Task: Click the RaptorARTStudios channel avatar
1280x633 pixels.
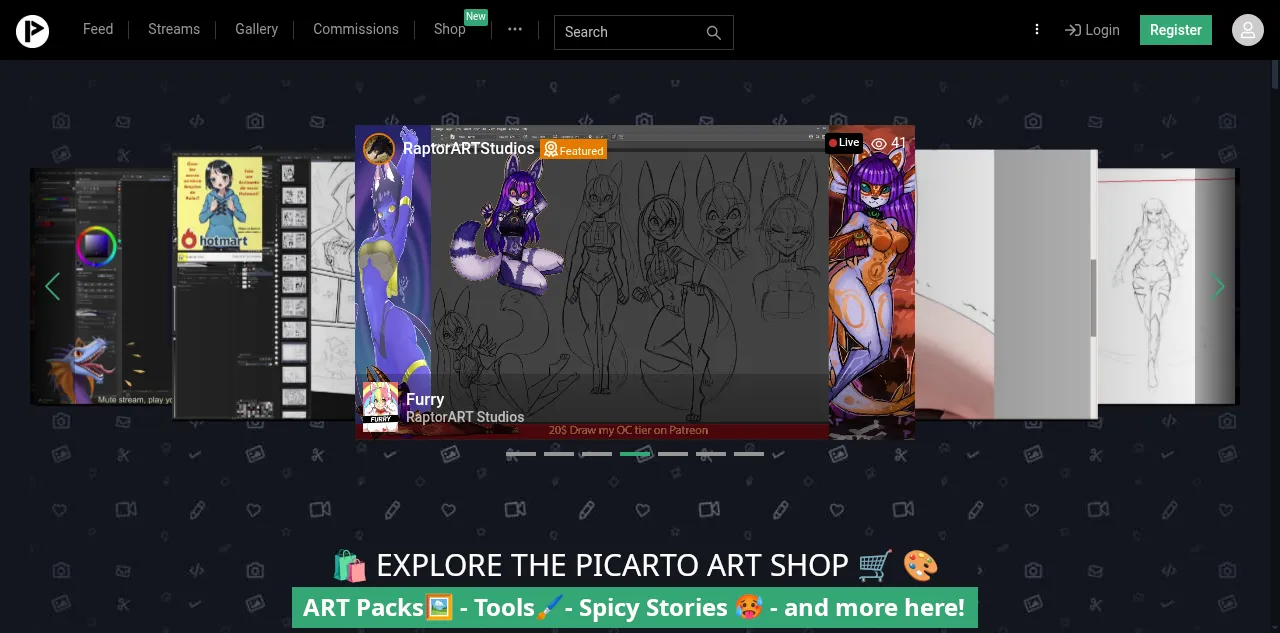Action: [379, 149]
